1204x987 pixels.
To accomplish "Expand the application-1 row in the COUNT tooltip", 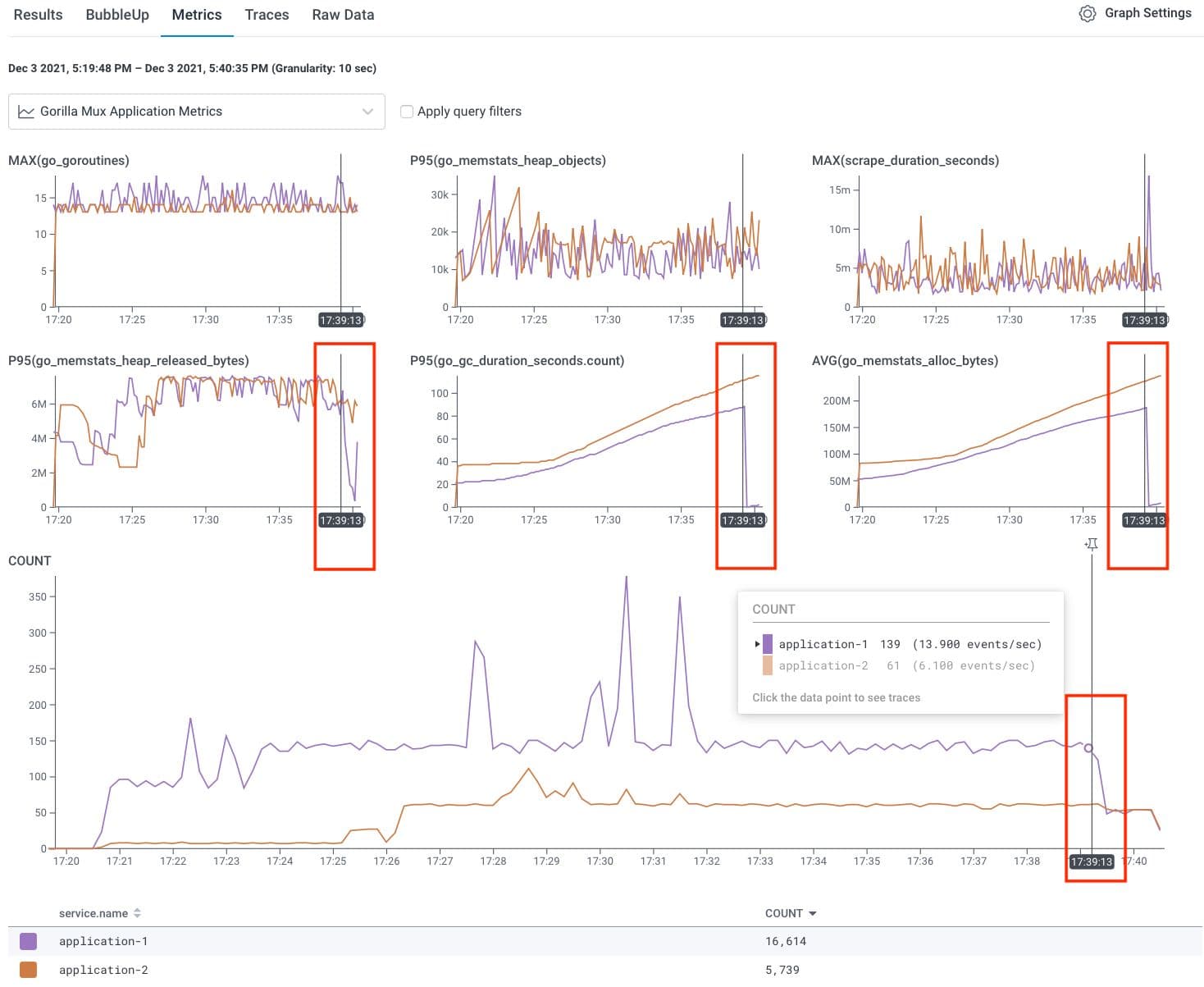I will pos(757,644).
